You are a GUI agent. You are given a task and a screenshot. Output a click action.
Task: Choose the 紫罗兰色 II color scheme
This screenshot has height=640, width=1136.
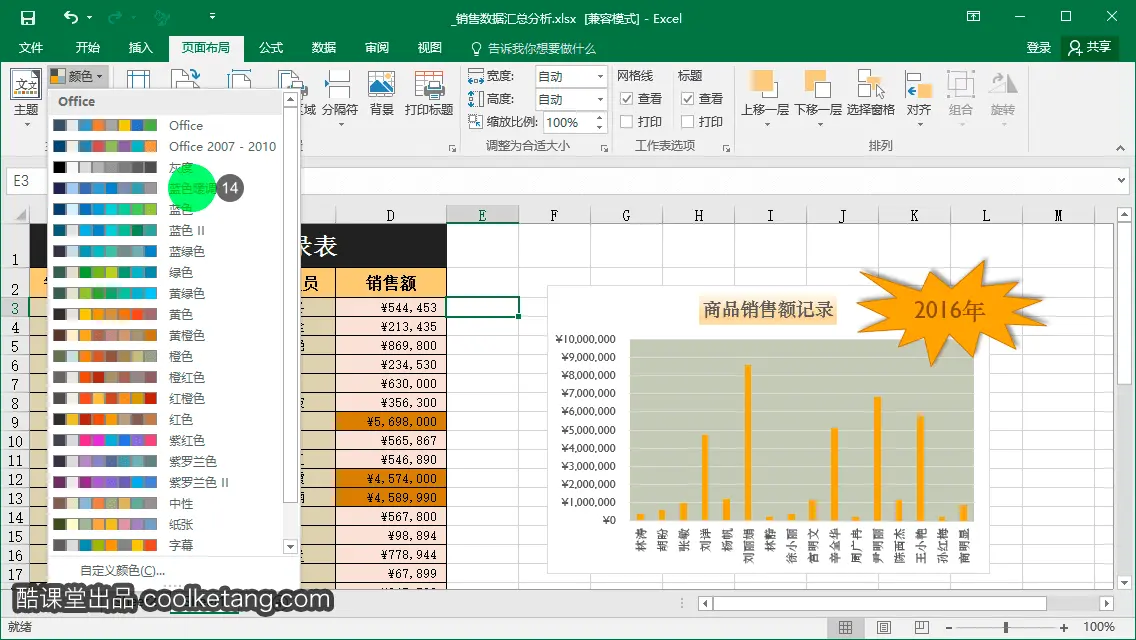(167, 482)
